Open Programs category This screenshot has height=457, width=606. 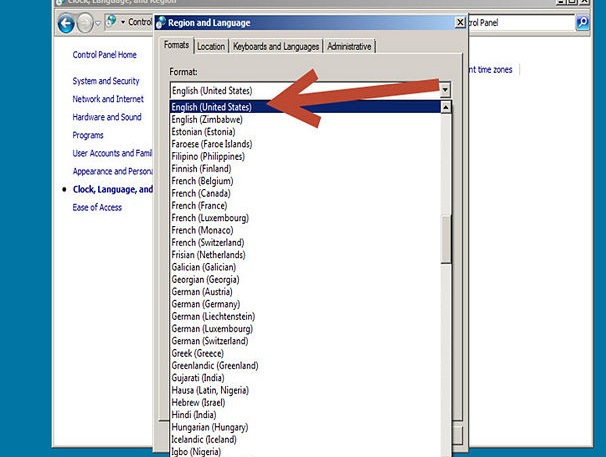pos(88,135)
